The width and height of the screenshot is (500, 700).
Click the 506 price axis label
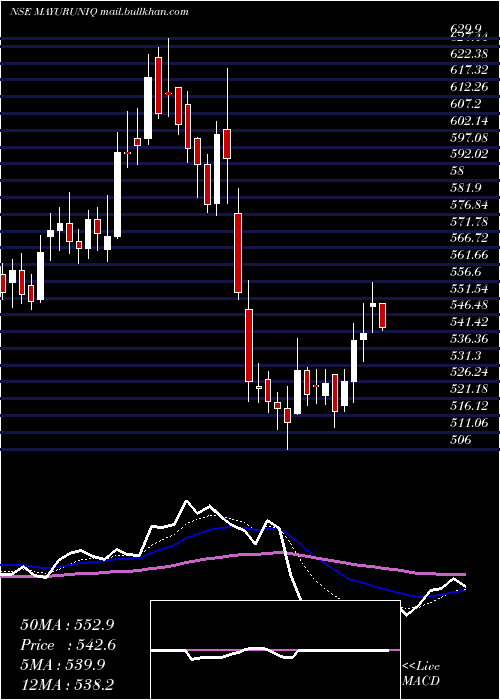pos(462,440)
